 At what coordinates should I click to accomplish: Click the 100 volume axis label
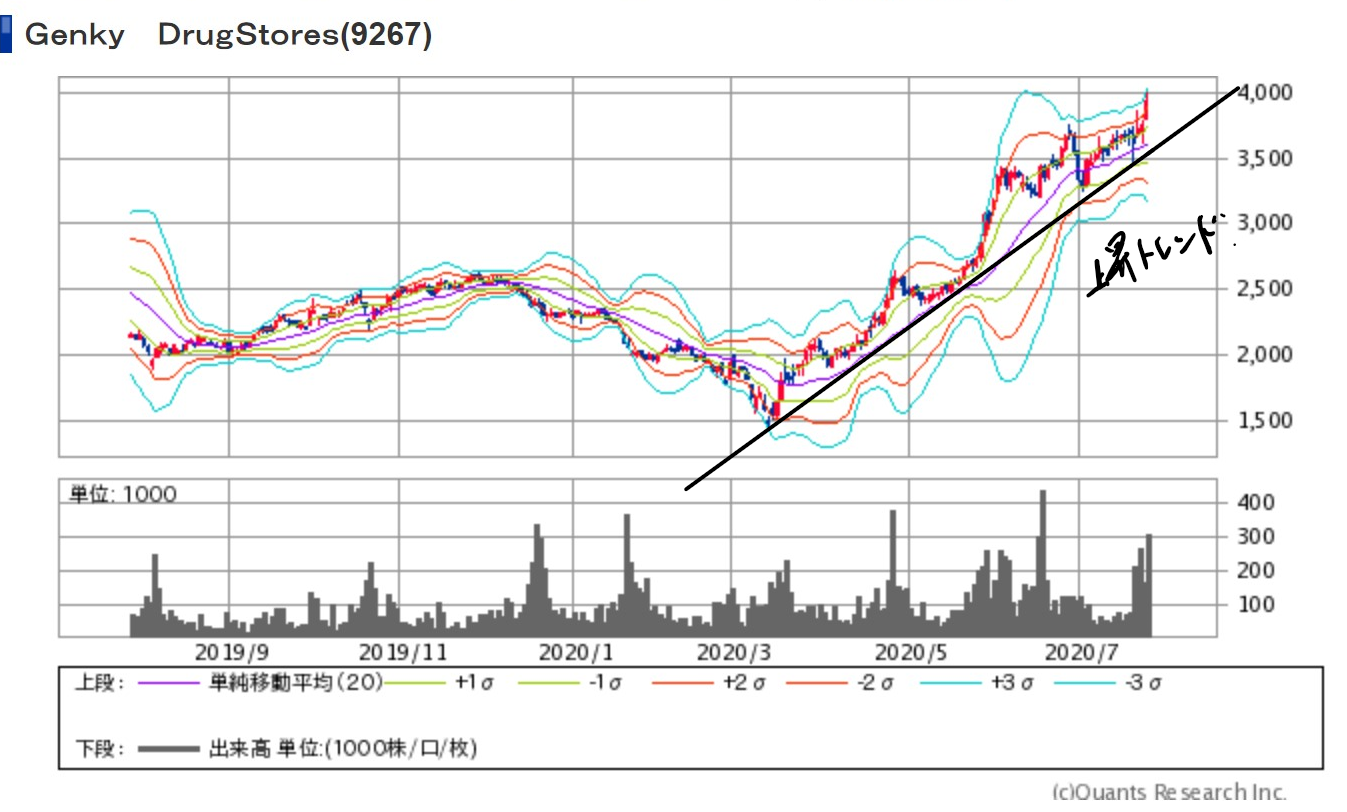pos(1256,605)
